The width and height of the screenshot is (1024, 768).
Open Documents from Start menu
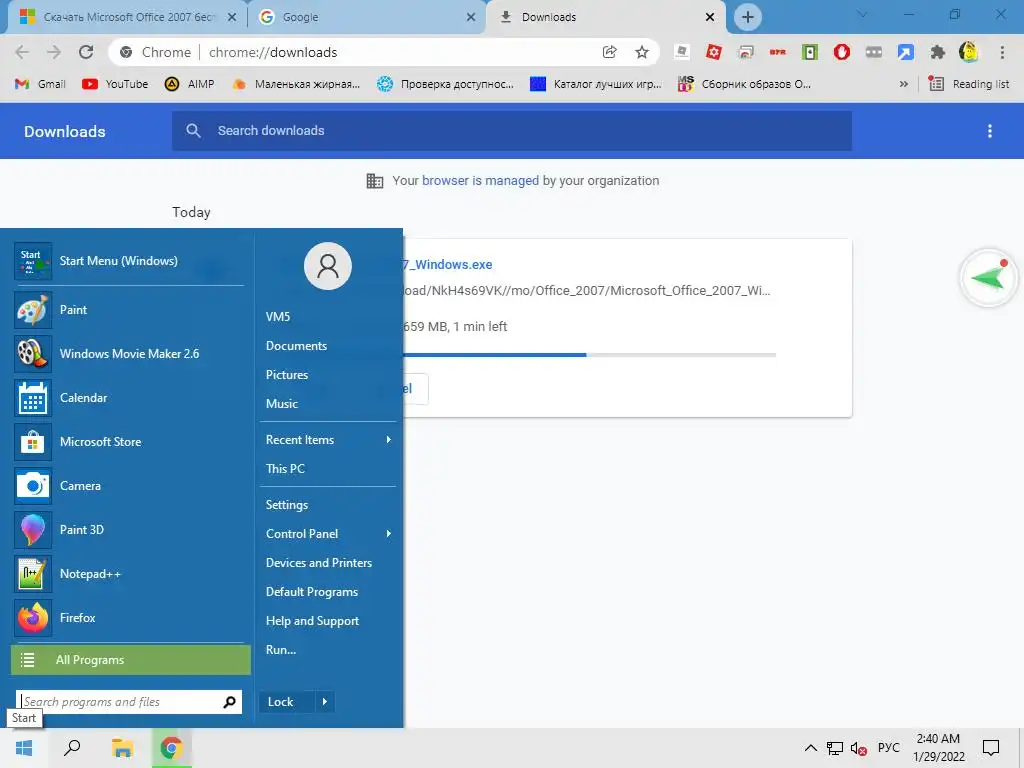[296, 346]
